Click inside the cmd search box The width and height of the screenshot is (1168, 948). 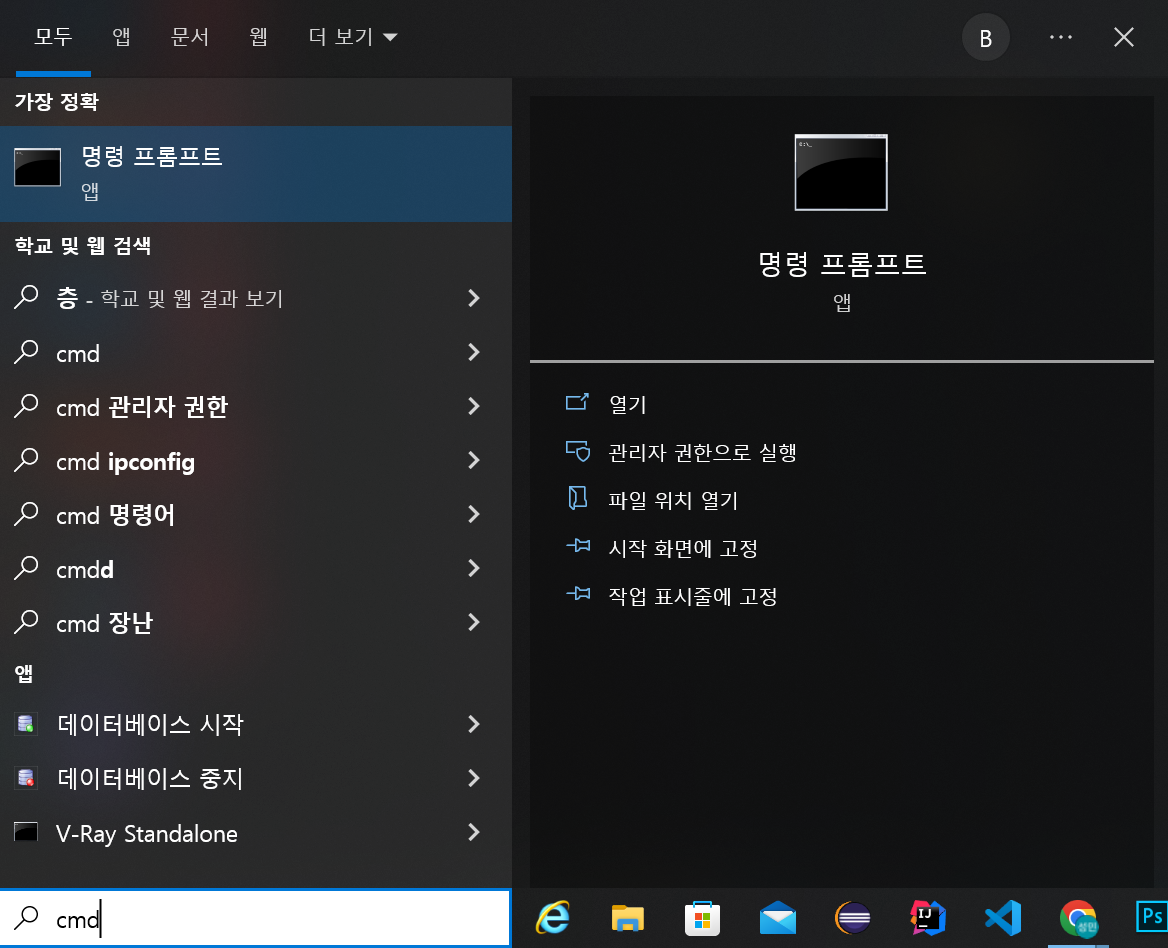pyautogui.click(x=256, y=918)
